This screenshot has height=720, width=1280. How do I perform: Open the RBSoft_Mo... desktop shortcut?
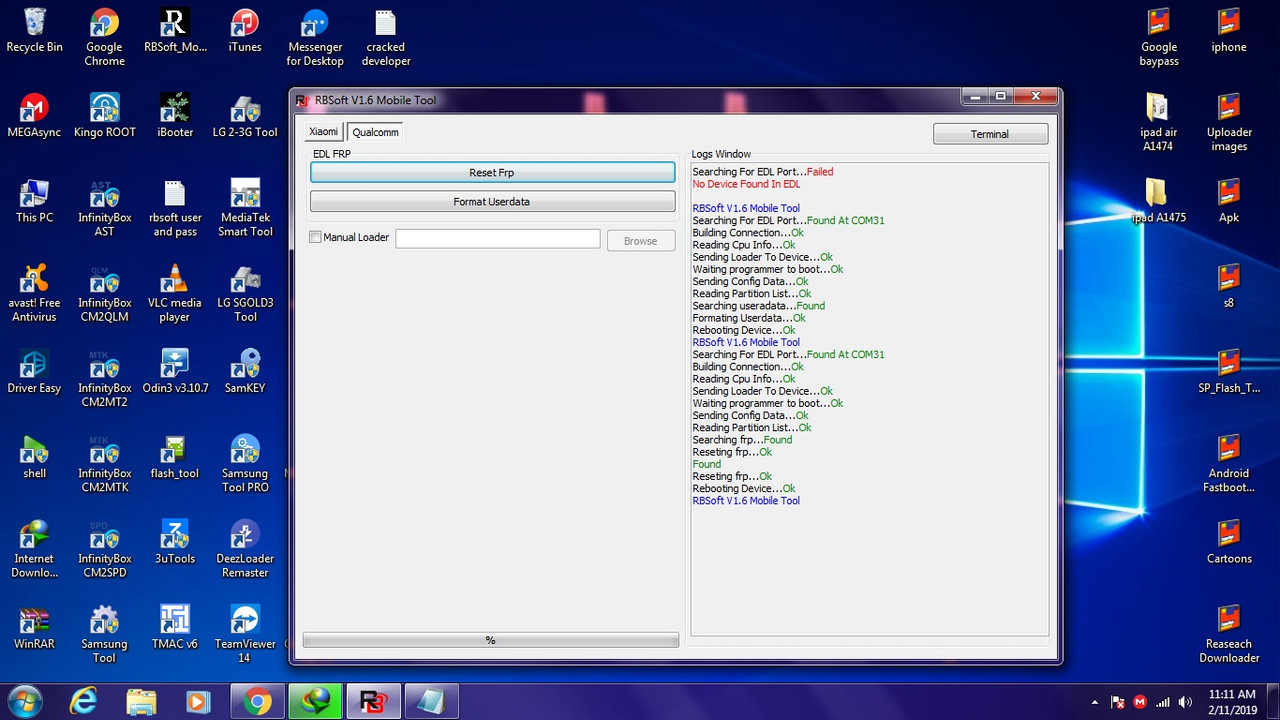click(x=175, y=31)
